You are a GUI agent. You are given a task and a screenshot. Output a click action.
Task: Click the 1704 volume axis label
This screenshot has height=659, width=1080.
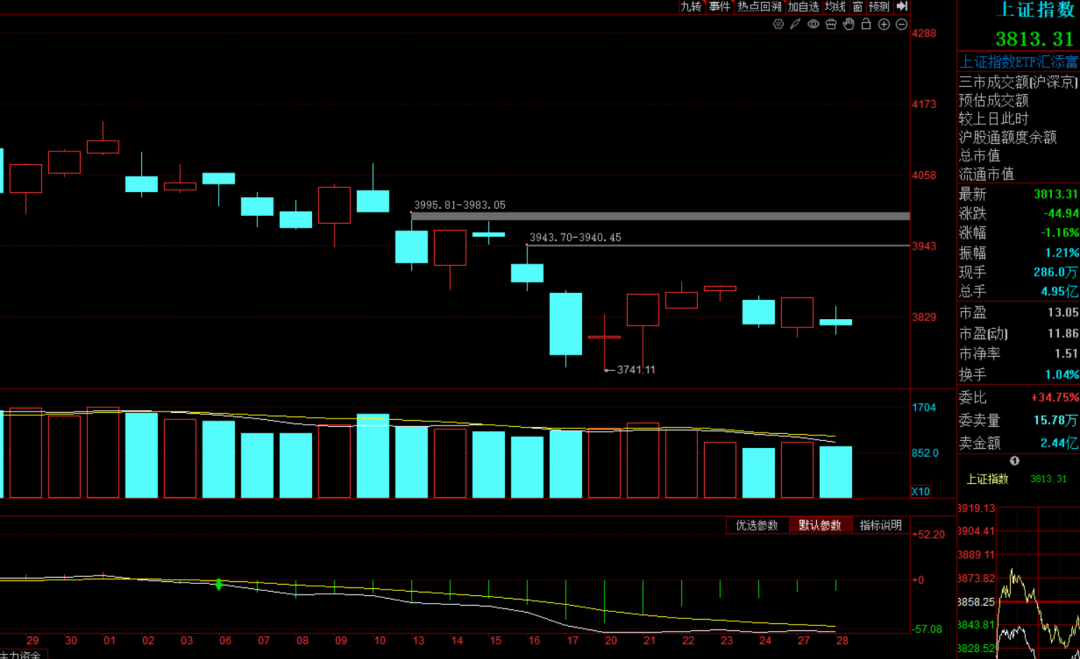(924, 407)
